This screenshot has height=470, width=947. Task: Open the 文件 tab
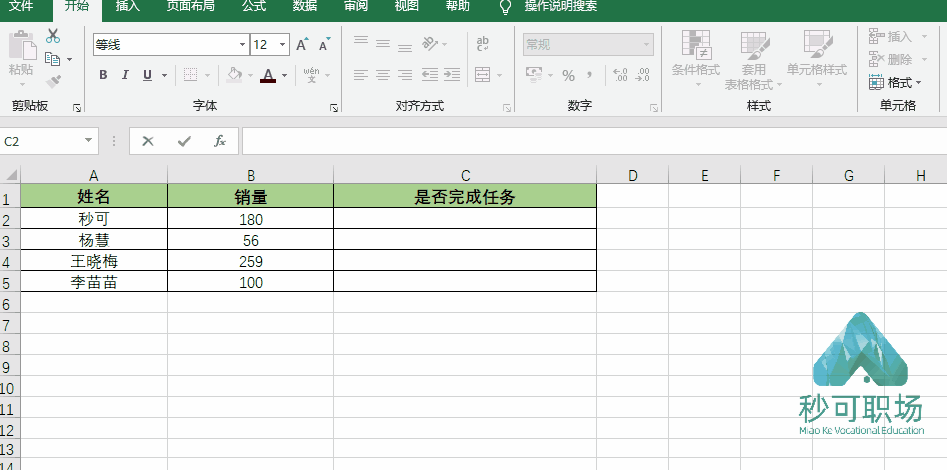[21, 7]
